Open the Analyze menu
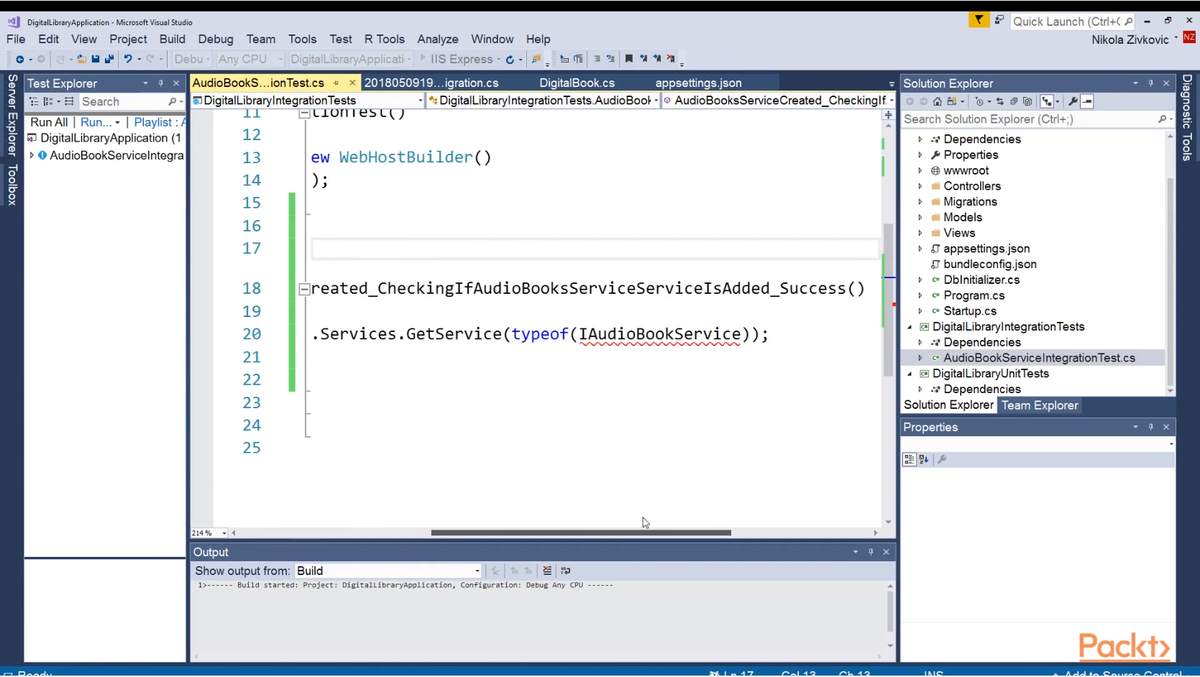 pos(437,39)
